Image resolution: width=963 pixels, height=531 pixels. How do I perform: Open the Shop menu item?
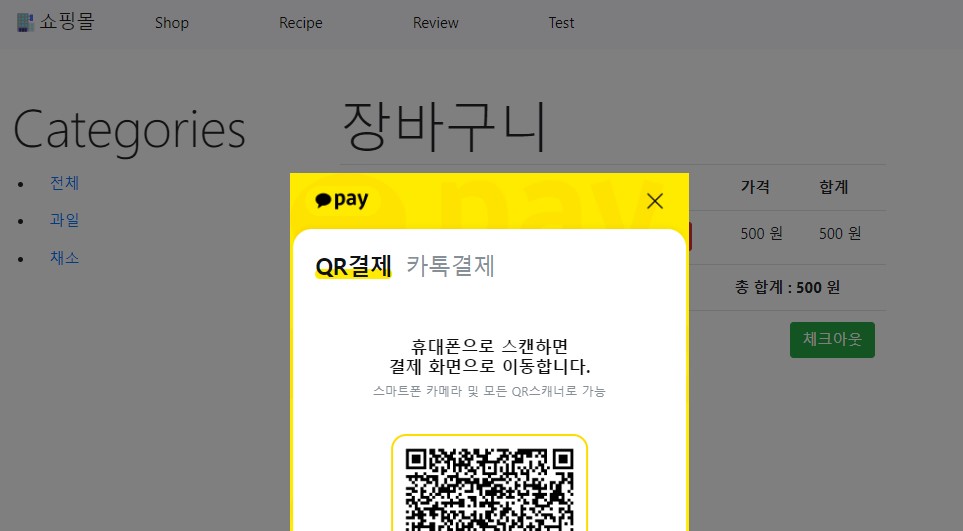tap(171, 23)
